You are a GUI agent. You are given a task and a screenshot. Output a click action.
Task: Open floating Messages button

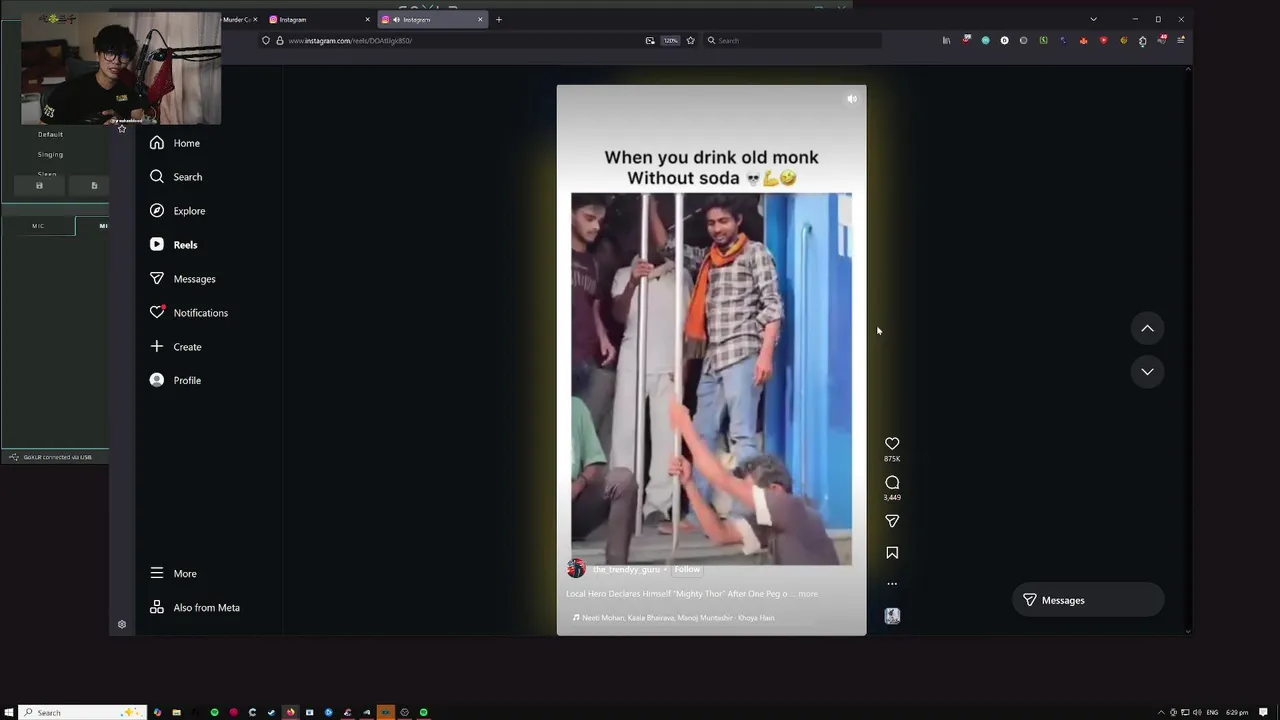[x=1088, y=600]
